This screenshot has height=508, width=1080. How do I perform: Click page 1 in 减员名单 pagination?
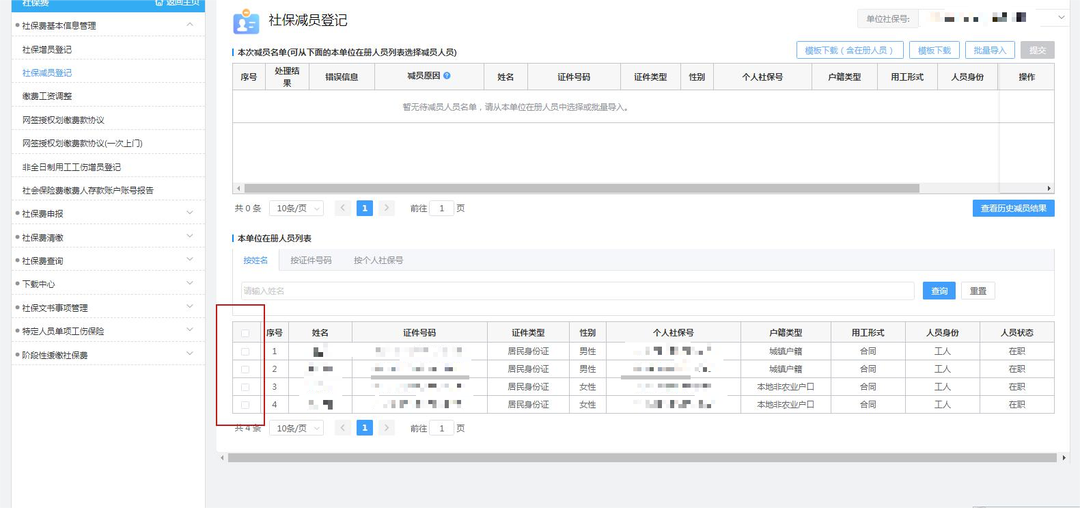[364, 208]
